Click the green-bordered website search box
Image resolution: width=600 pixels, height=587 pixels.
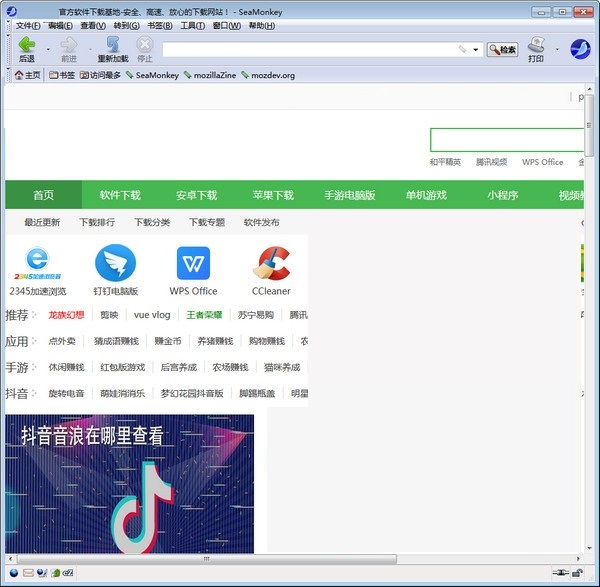coord(506,140)
